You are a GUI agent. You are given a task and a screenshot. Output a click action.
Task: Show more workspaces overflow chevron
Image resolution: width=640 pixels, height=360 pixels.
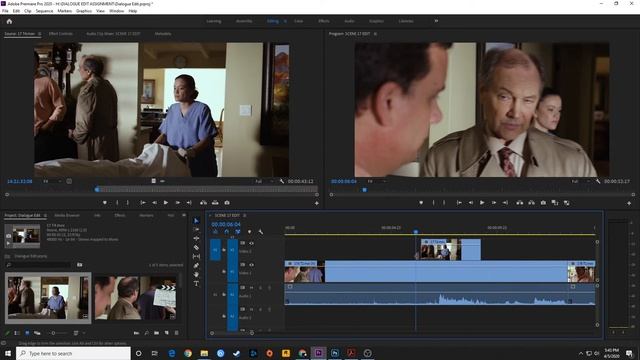tap(436, 21)
